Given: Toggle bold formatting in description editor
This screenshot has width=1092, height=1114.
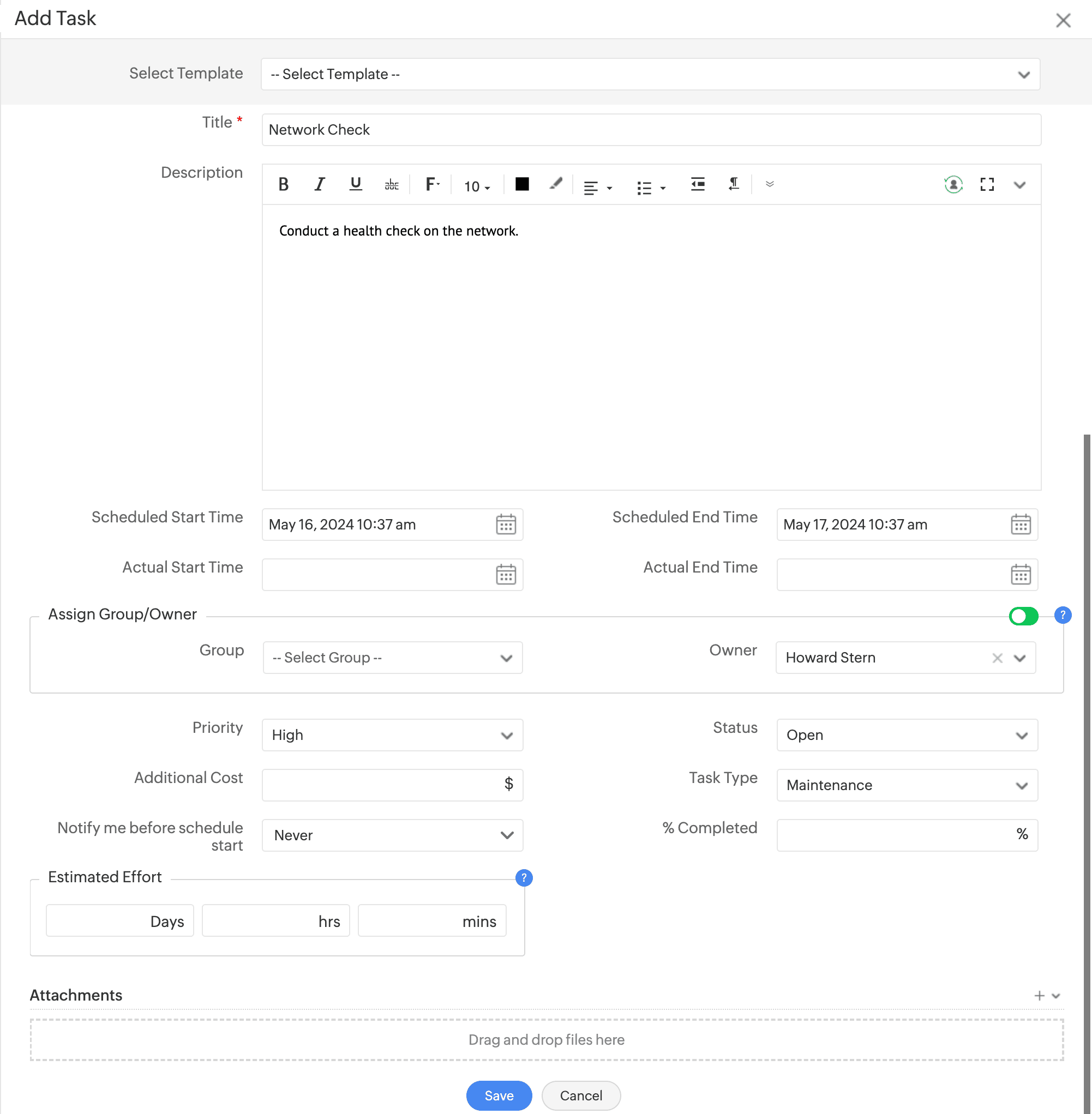Looking at the screenshot, I should click(x=283, y=185).
